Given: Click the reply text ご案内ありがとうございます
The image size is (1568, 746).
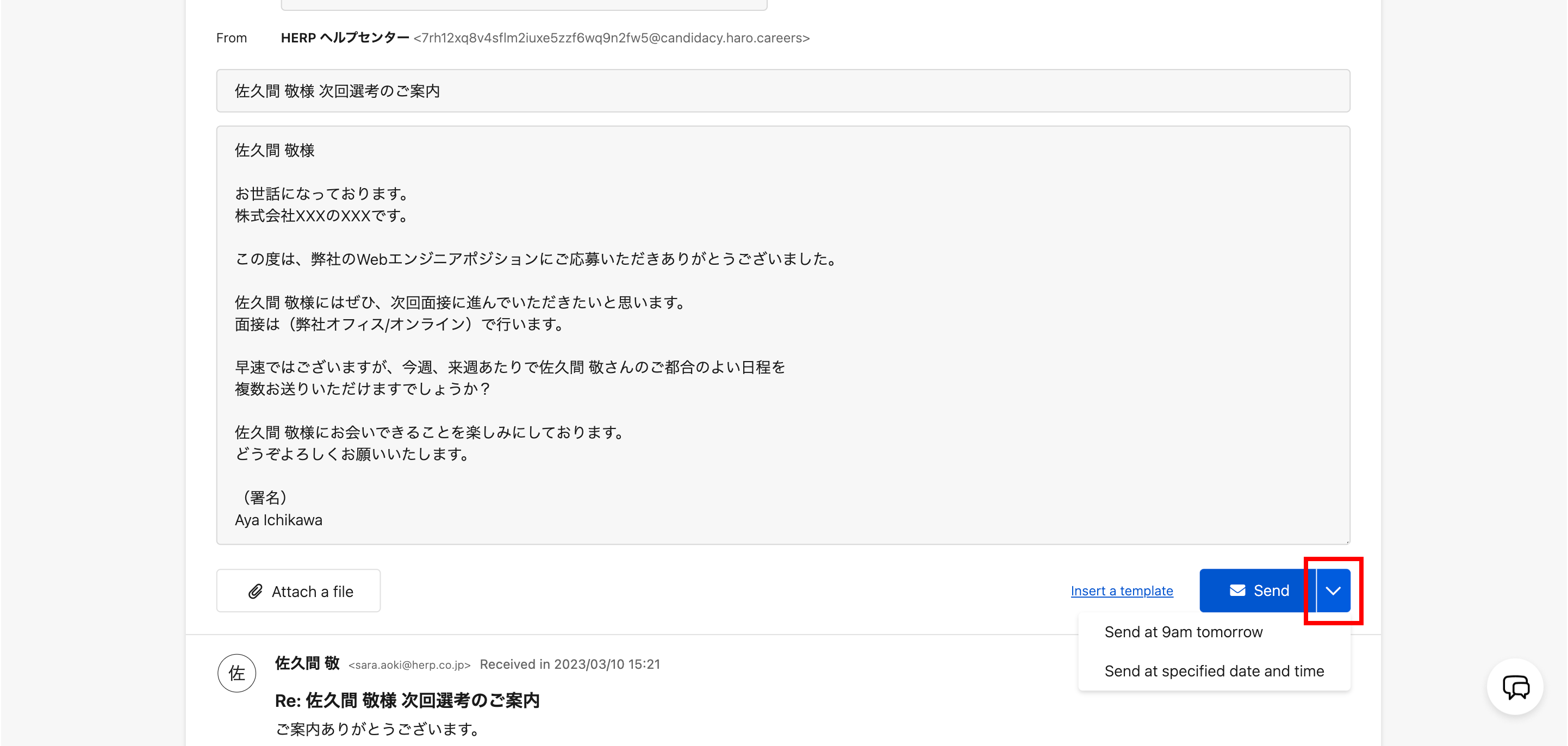Looking at the screenshot, I should coord(377,729).
